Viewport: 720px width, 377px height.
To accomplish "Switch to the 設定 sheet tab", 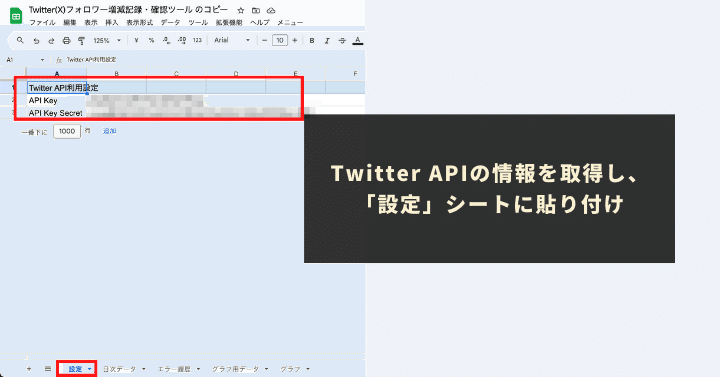I will [x=75, y=369].
